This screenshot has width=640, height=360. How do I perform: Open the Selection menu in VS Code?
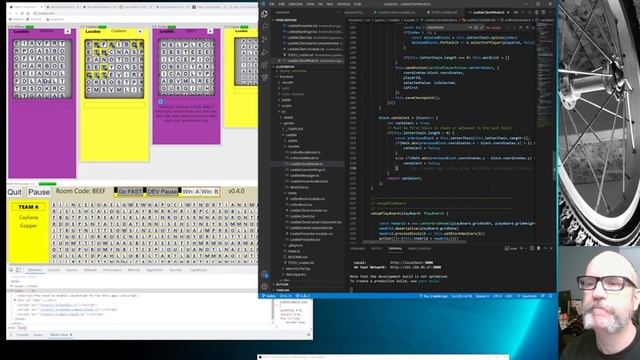coord(296,4)
